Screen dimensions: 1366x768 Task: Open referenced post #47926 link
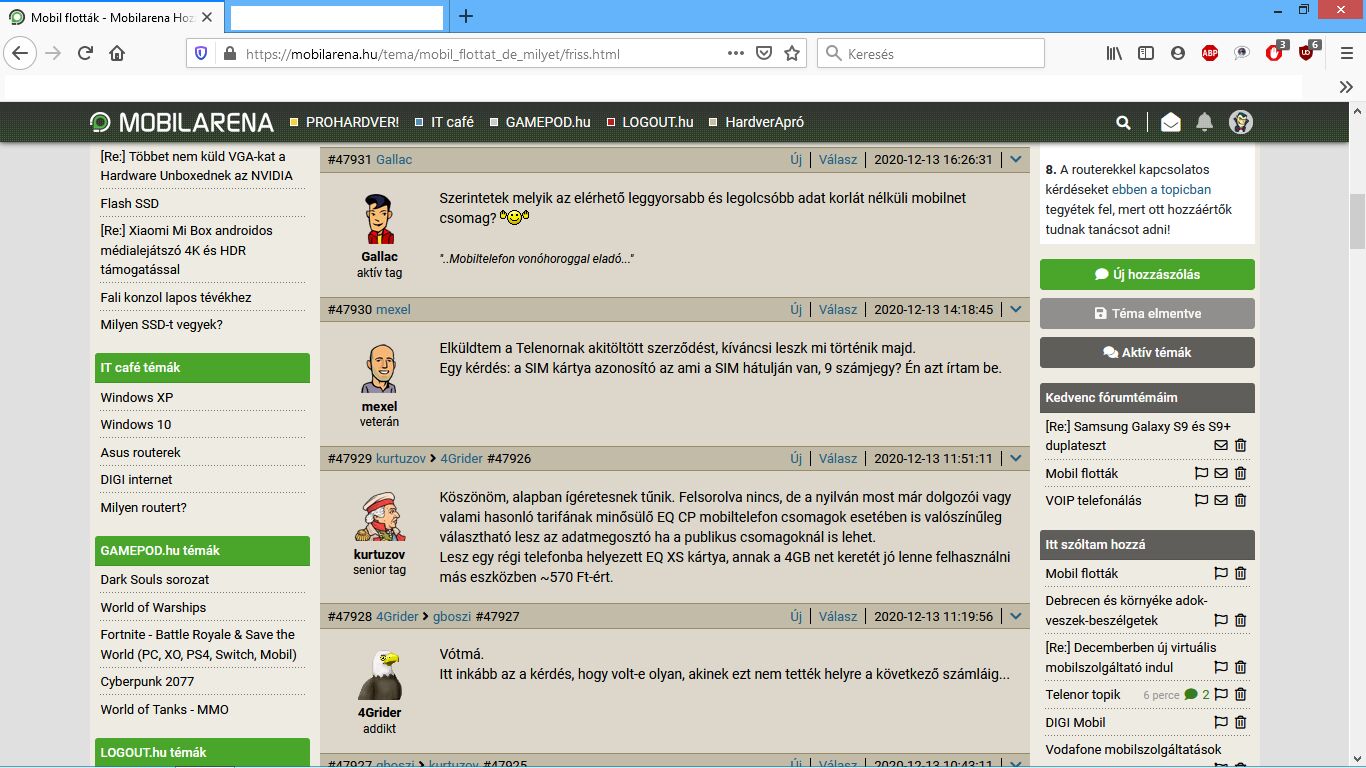point(509,458)
